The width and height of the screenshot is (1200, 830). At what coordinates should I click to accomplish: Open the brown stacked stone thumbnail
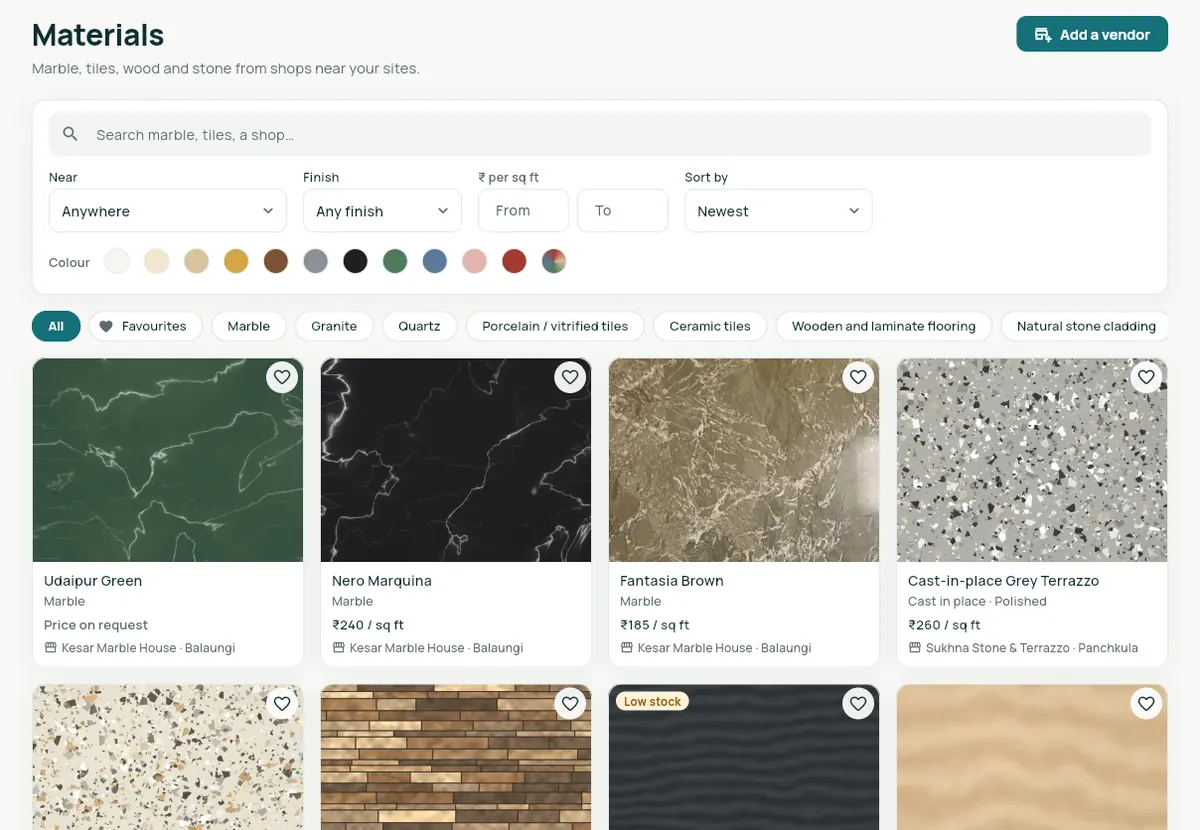click(456, 757)
